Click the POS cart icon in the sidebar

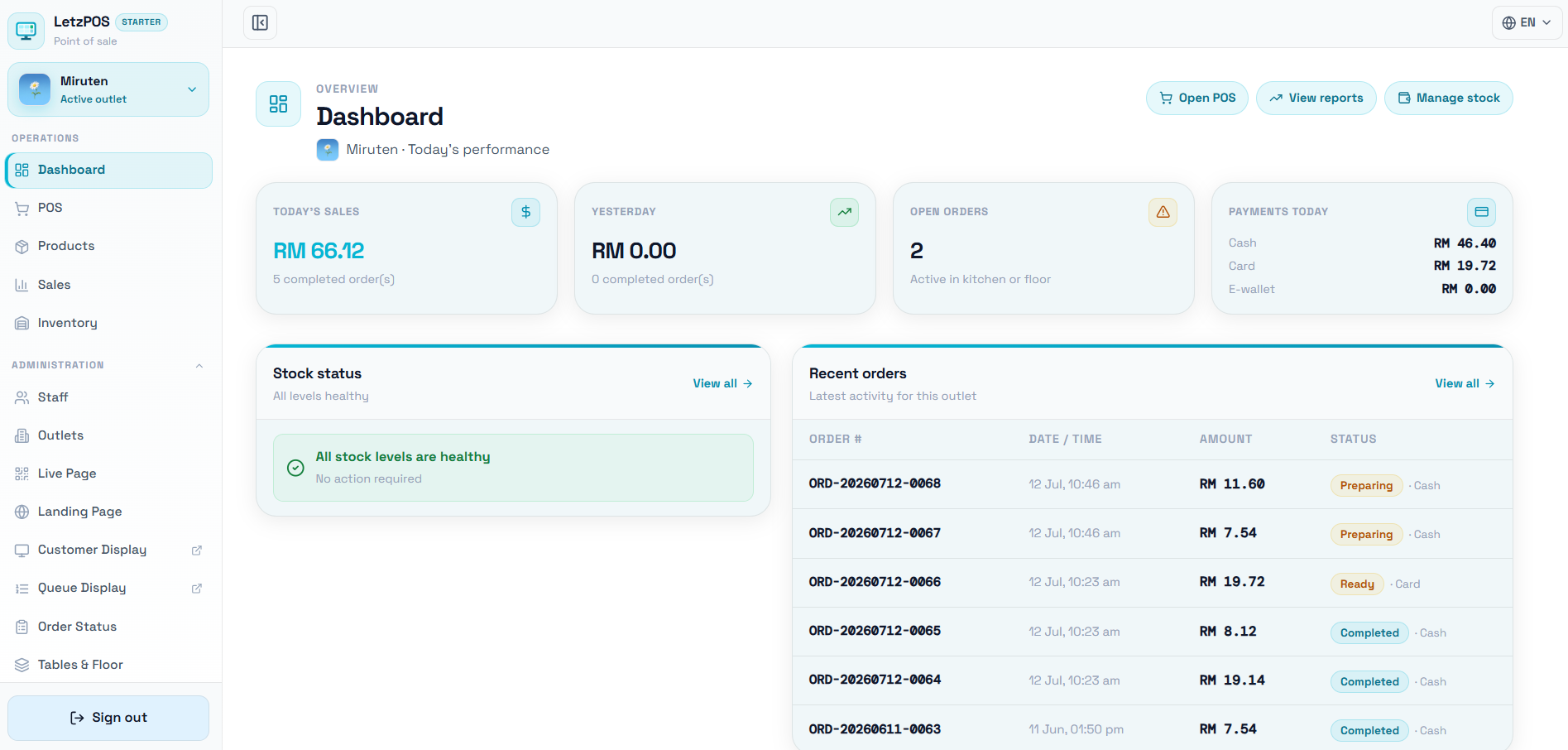(x=22, y=209)
